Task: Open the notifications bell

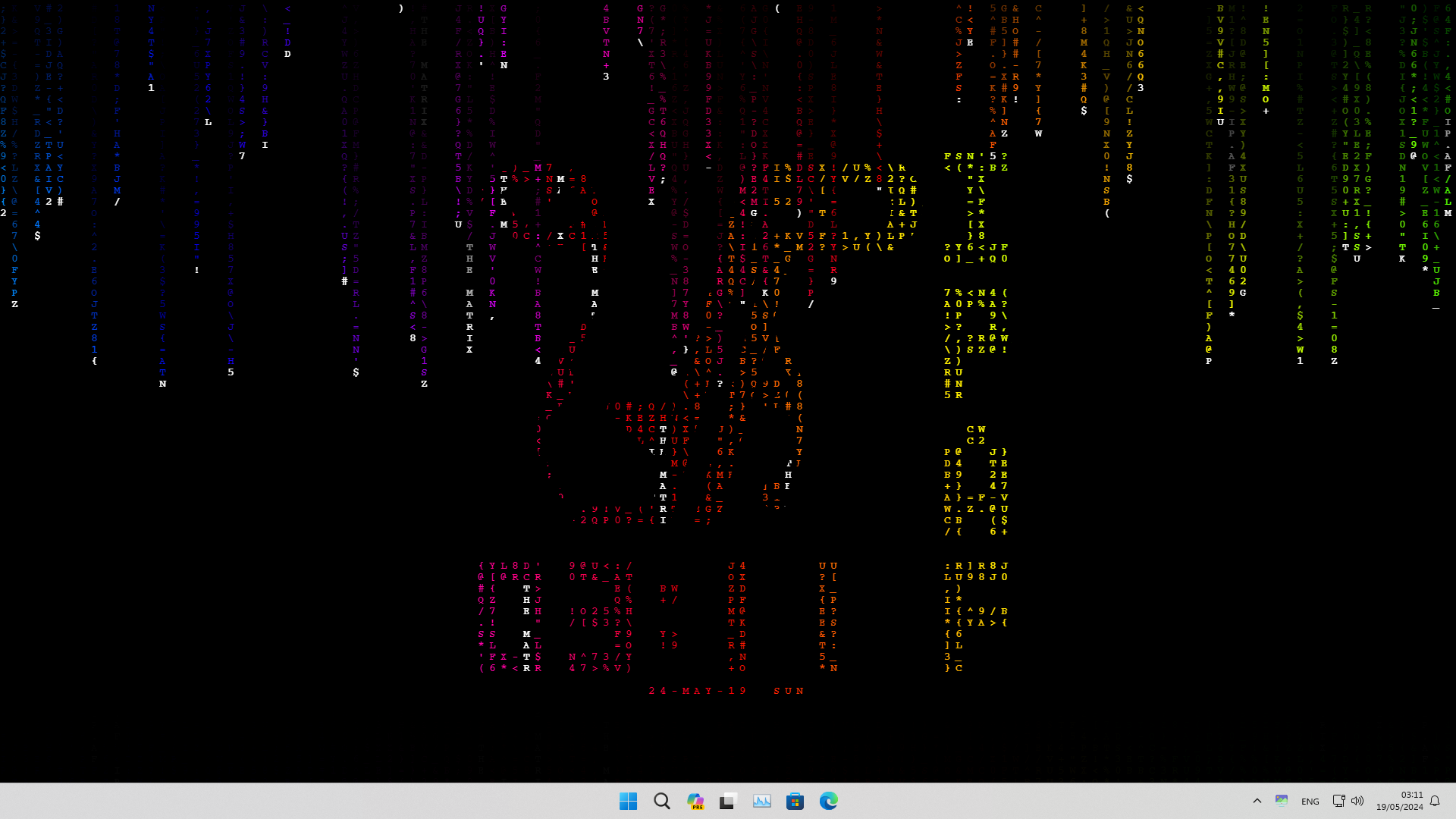Action: coord(1435,801)
